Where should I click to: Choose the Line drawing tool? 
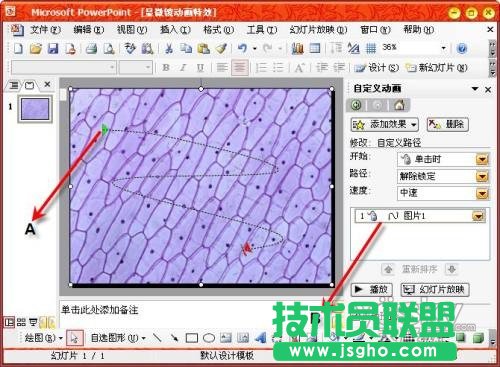157,338
